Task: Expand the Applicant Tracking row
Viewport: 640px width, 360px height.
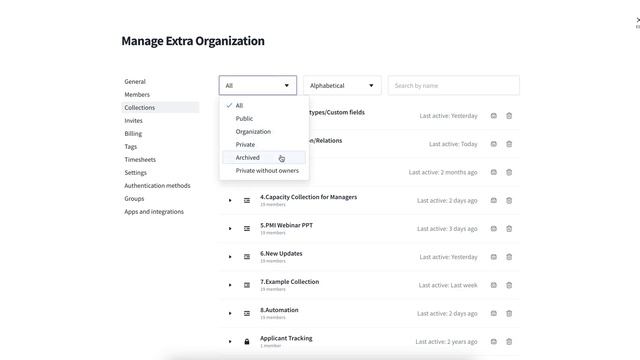Action: (230, 341)
